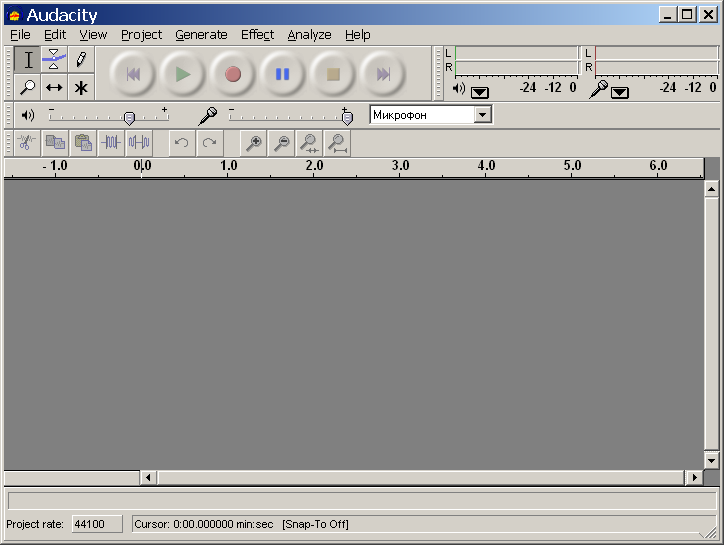The image size is (724, 545).
Task: Click the speaker icon beside output meter
Action: (x=459, y=88)
